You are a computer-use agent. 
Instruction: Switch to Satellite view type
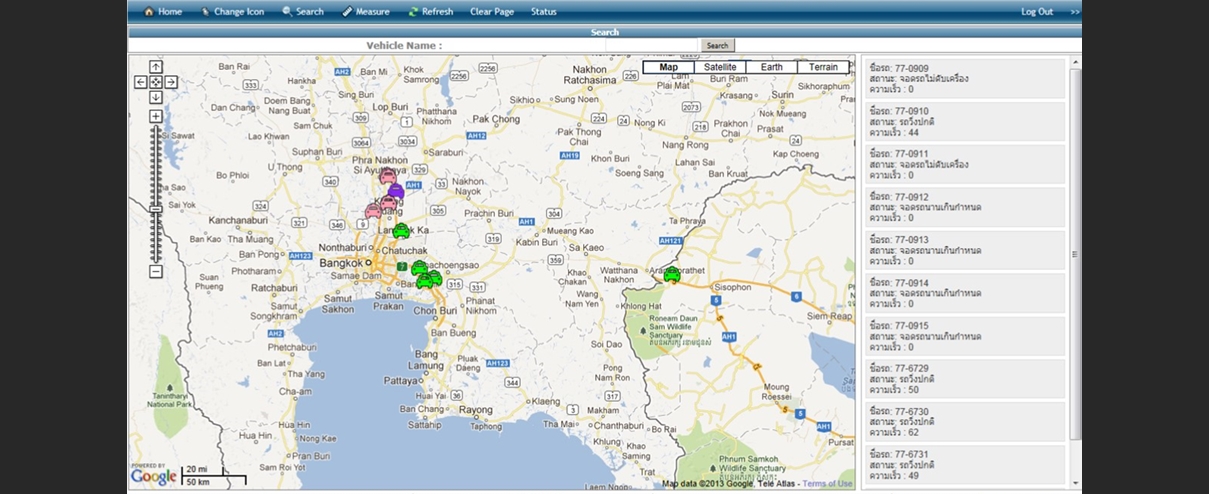coord(720,67)
